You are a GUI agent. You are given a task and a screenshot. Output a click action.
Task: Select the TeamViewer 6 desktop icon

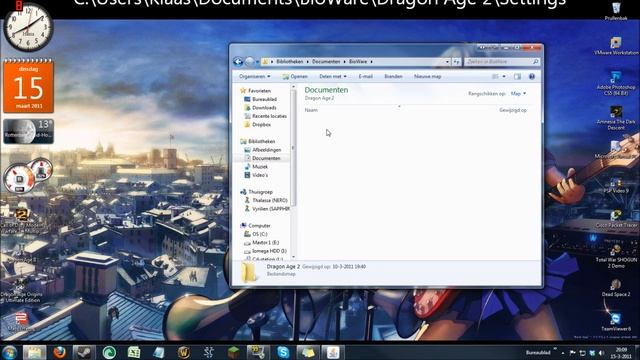pos(616,322)
